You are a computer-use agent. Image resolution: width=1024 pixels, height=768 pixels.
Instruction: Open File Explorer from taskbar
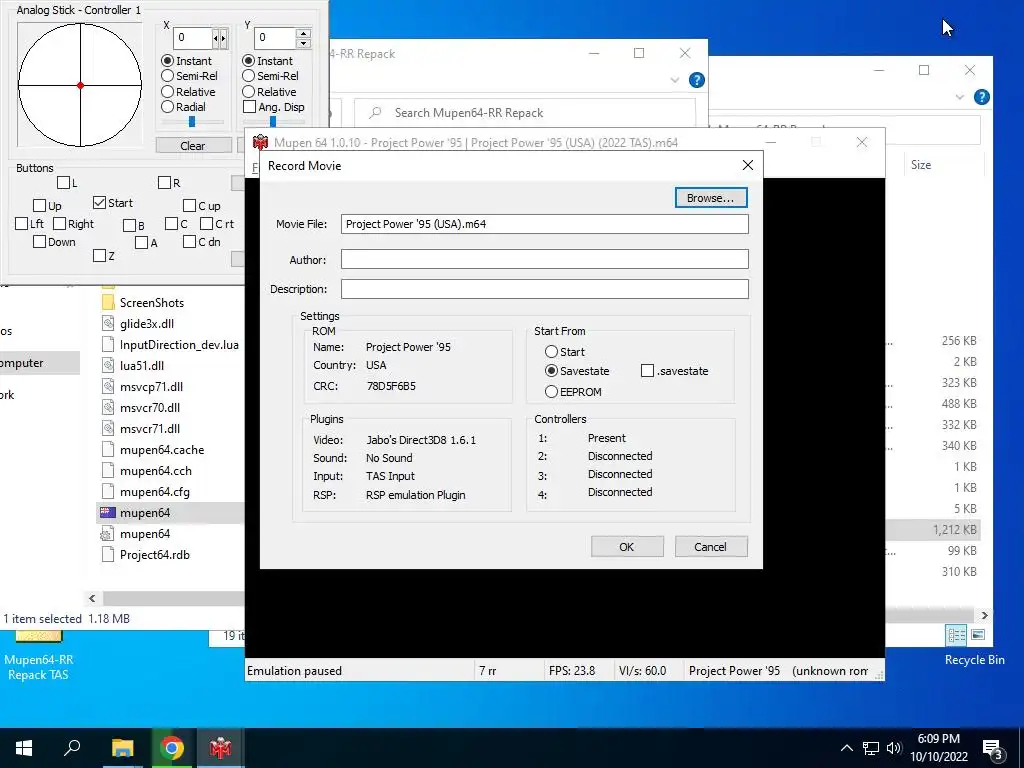(122, 748)
